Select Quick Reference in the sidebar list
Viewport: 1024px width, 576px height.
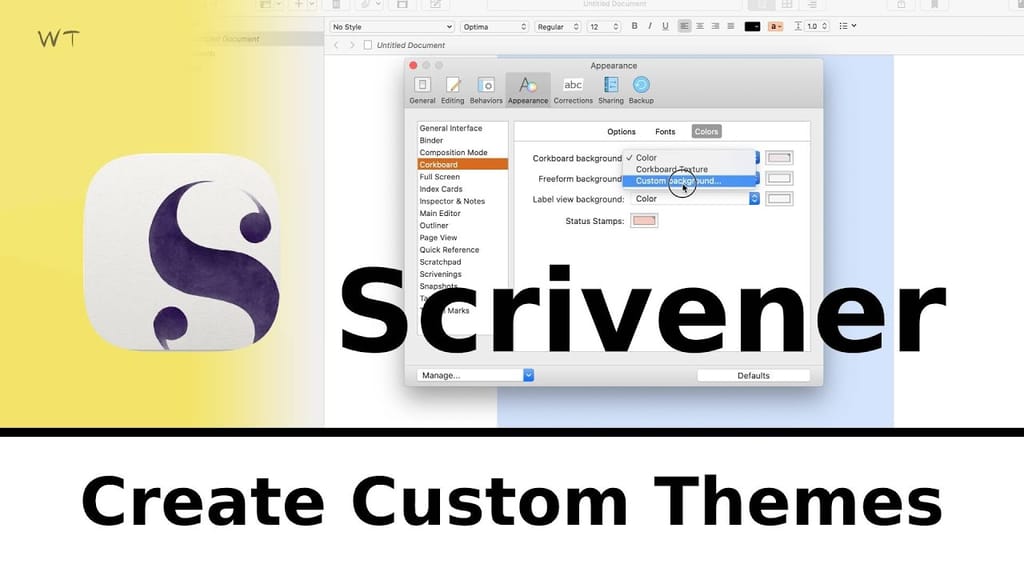pyautogui.click(x=462, y=250)
